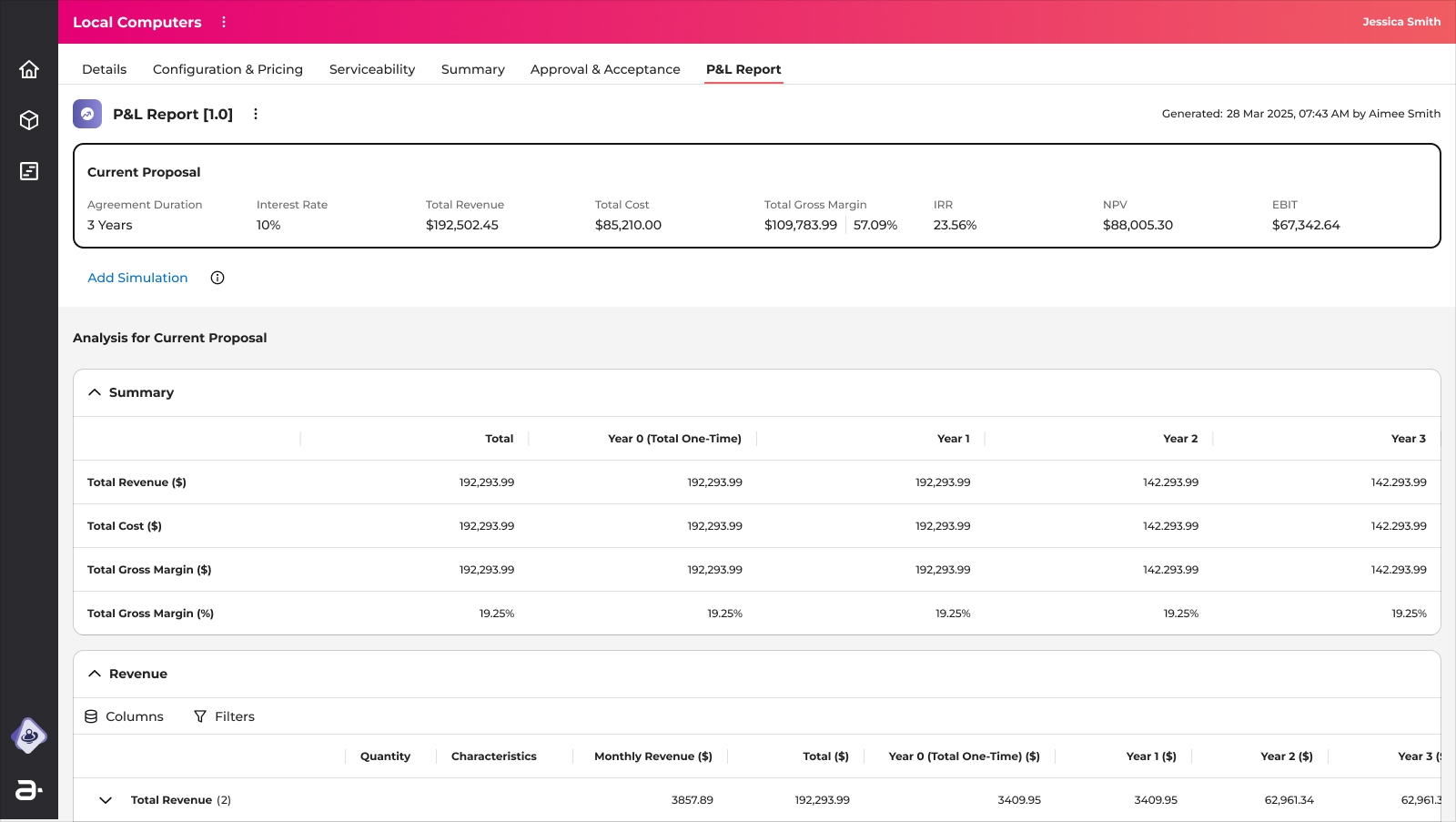
Task: Expand the Total Revenue (2) row
Action: click(x=106, y=800)
